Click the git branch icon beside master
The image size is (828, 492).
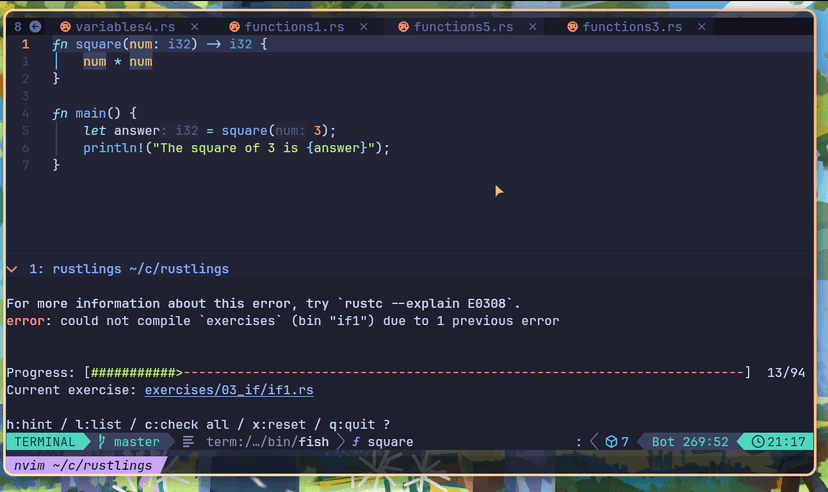(101, 442)
